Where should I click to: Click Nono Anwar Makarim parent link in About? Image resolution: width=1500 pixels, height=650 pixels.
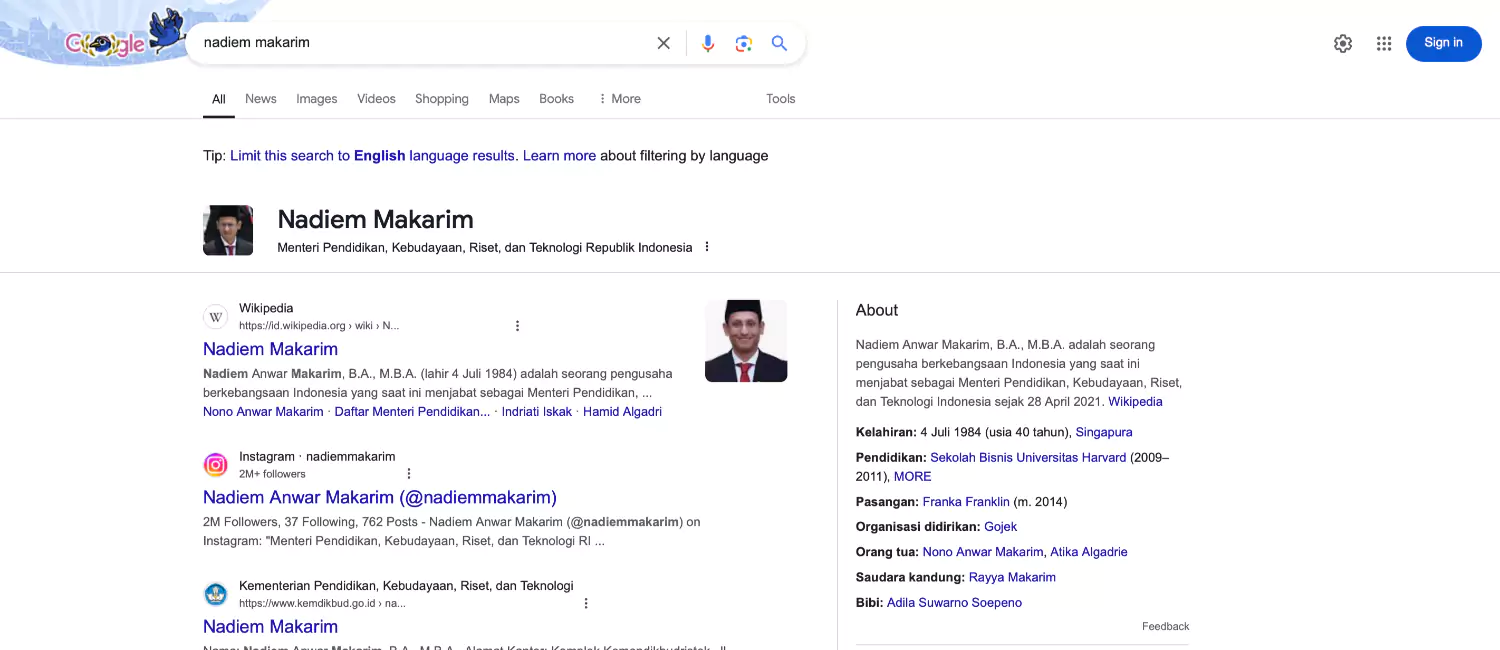pos(983,552)
